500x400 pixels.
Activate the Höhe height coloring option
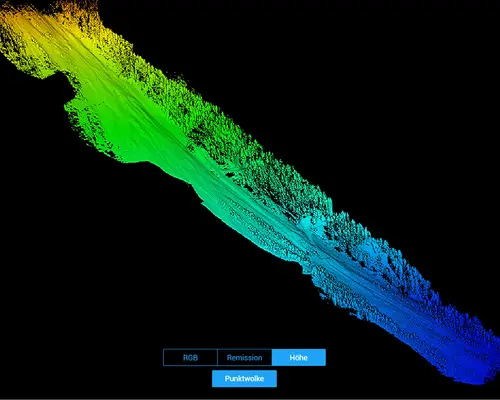(x=298, y=357)
